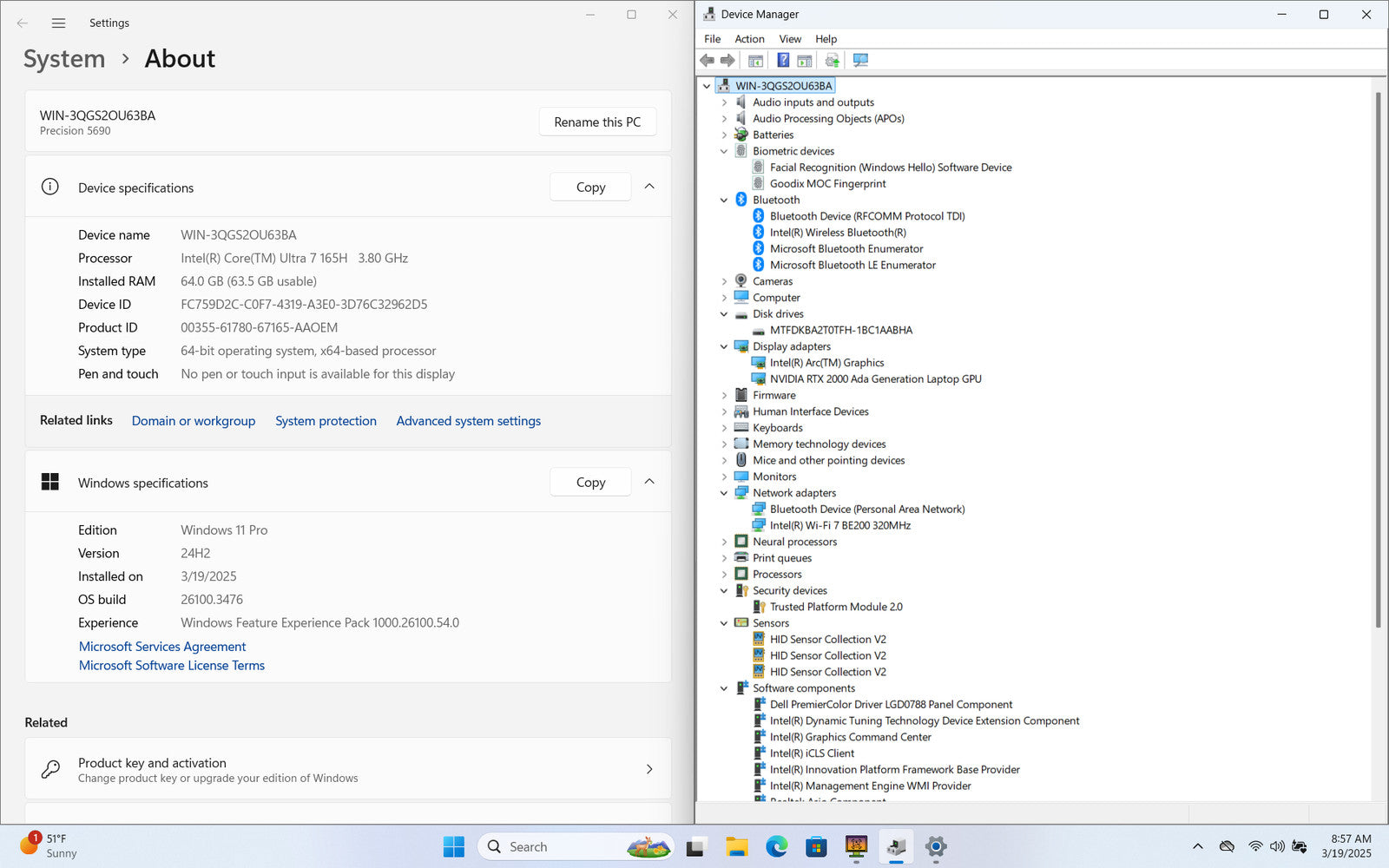Open the Settings hamburger navigation menu
The width and height of the screenshot is (1389, 868).
[58, 23]
